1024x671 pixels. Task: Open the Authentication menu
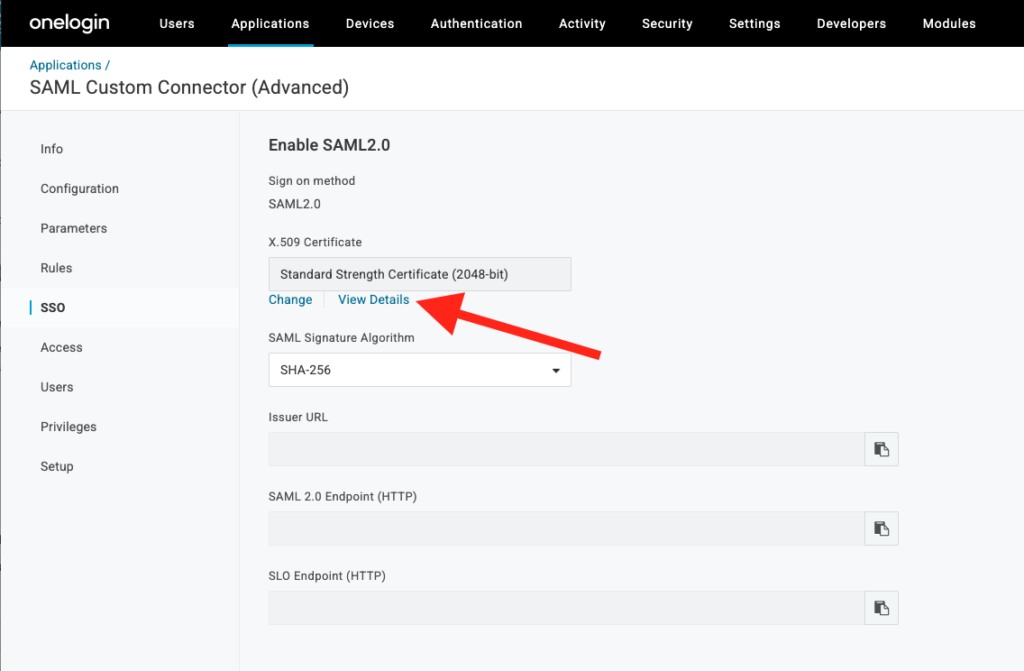pos(476,23)
